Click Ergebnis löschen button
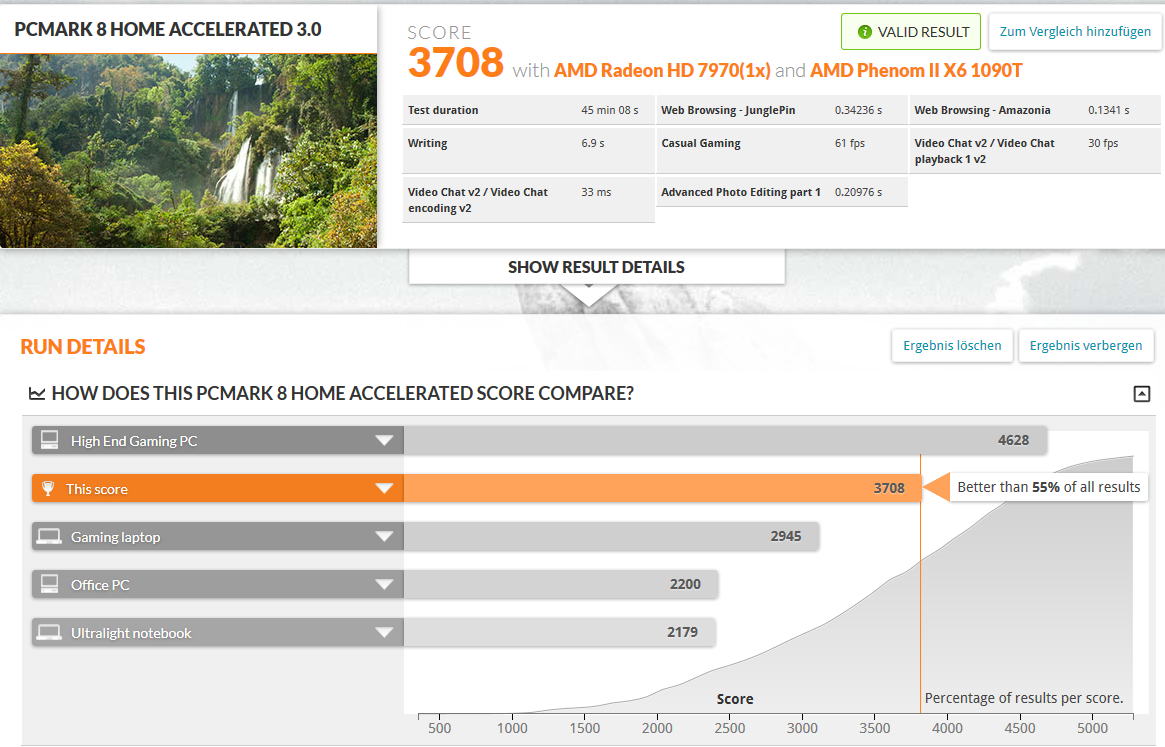The height and width of the screenshot is (747, 1165). (953, 346)
